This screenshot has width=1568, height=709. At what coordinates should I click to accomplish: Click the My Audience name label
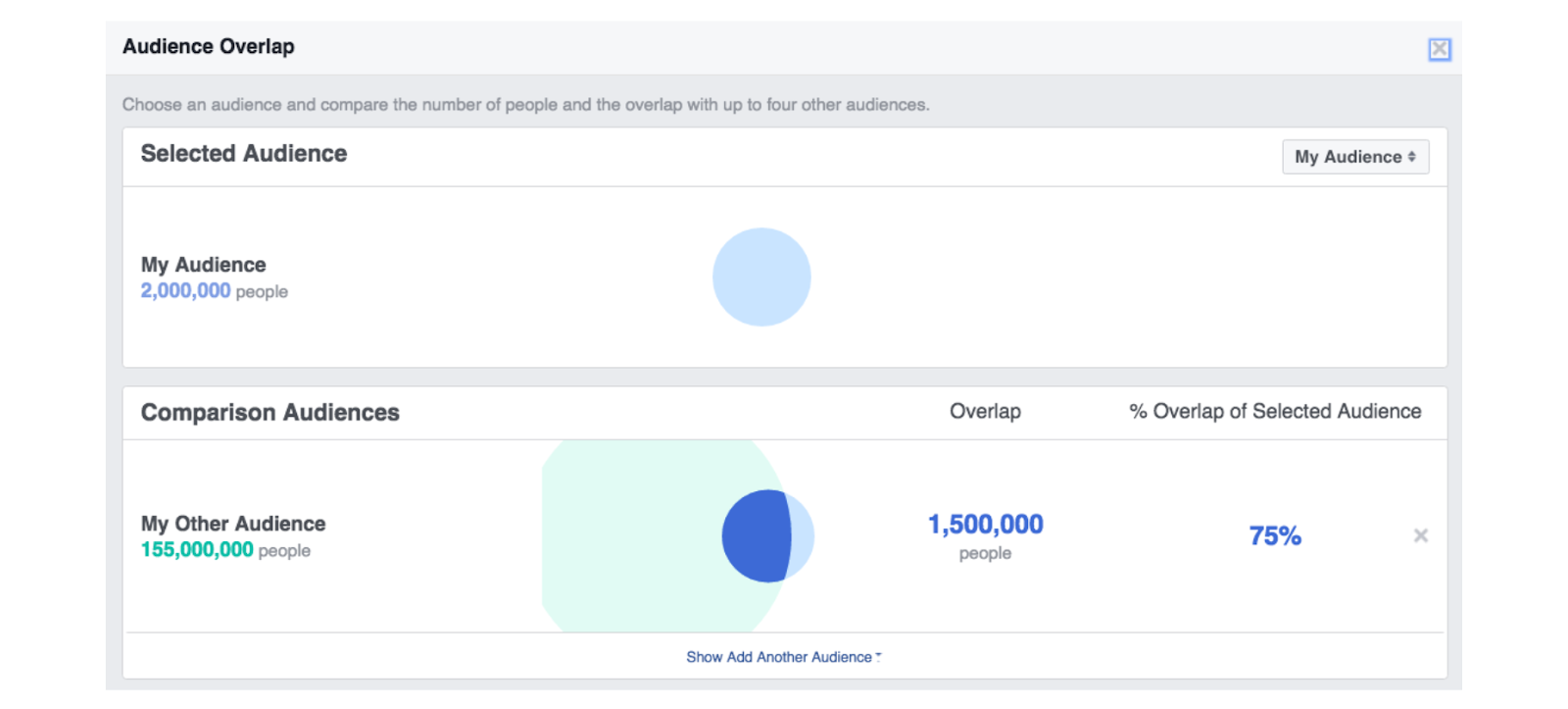point(203,265)
